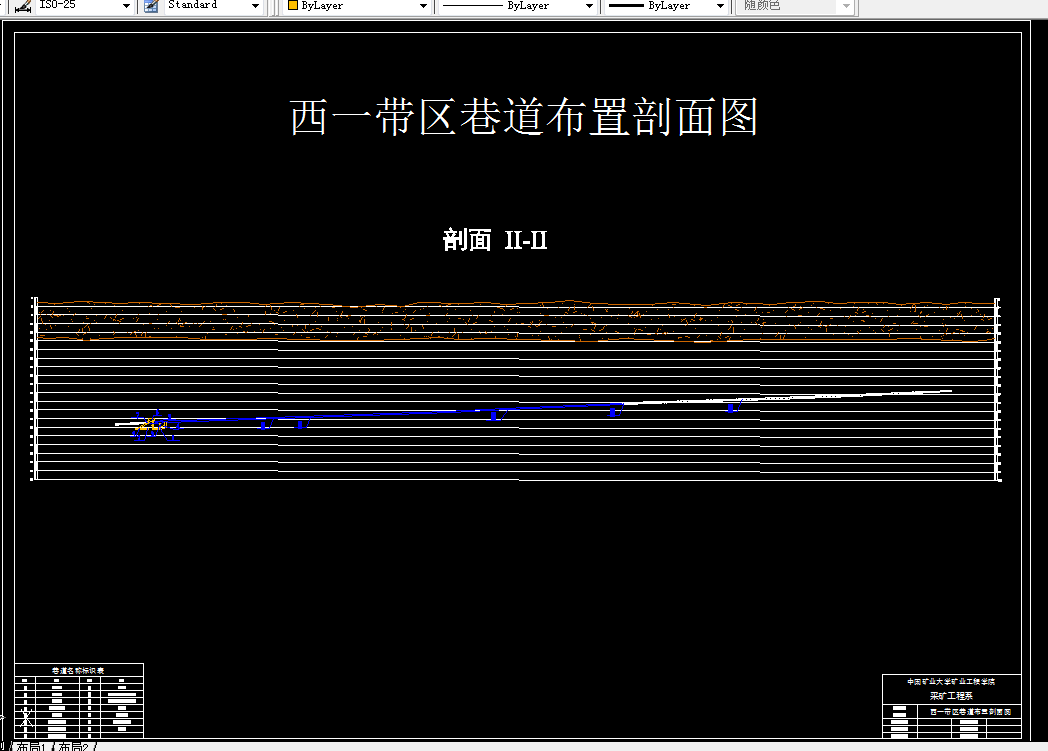
Task: Select the title text 西一带区巷道布置剖面图
Action: tap(524, 117)
